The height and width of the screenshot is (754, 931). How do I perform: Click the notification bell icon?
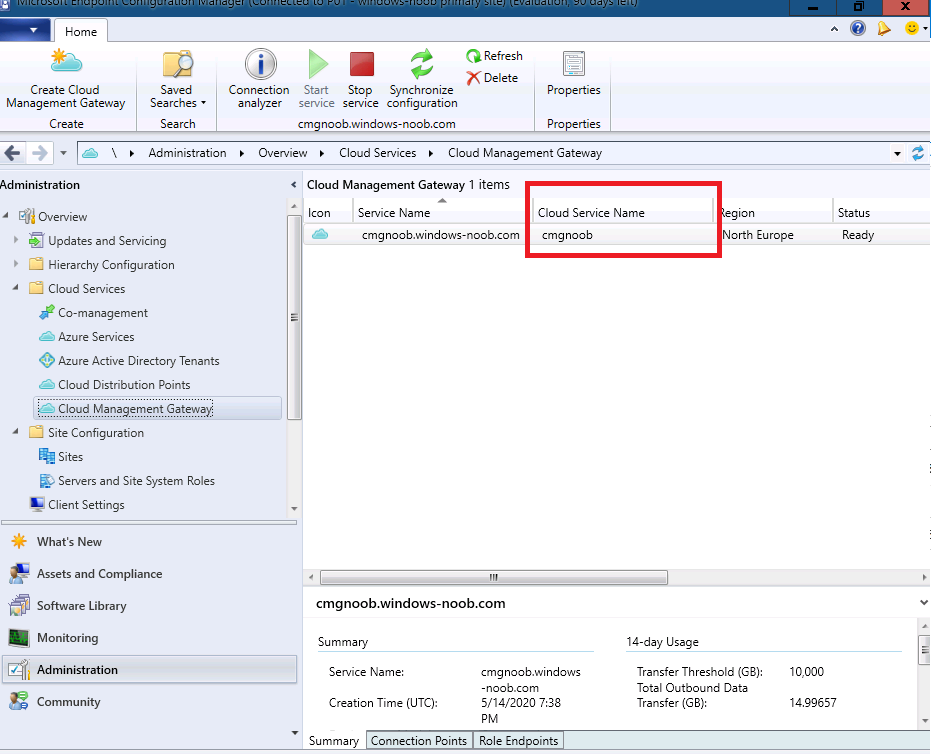[884, 28]
